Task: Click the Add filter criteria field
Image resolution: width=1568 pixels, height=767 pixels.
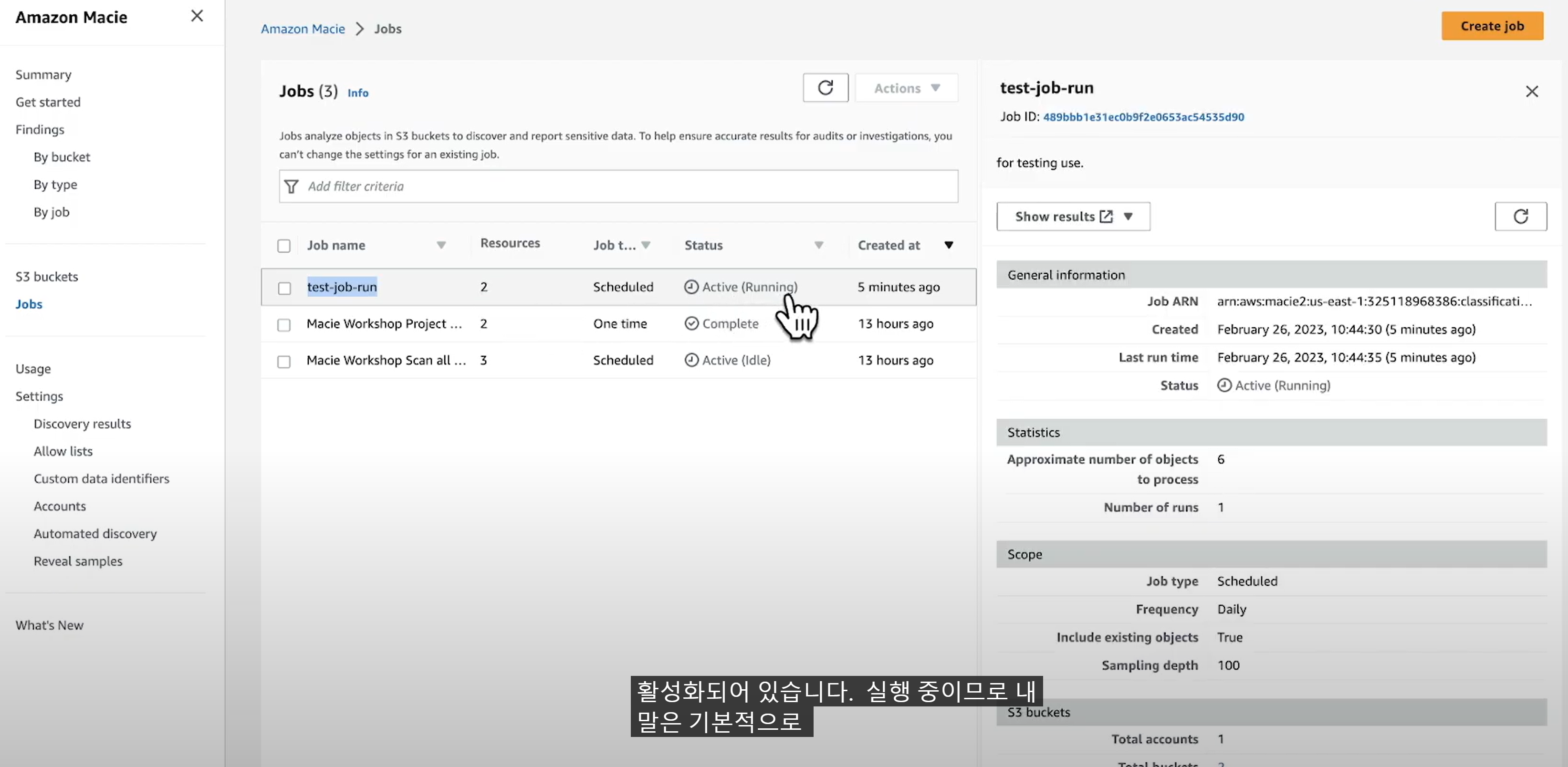Action: 627,187
